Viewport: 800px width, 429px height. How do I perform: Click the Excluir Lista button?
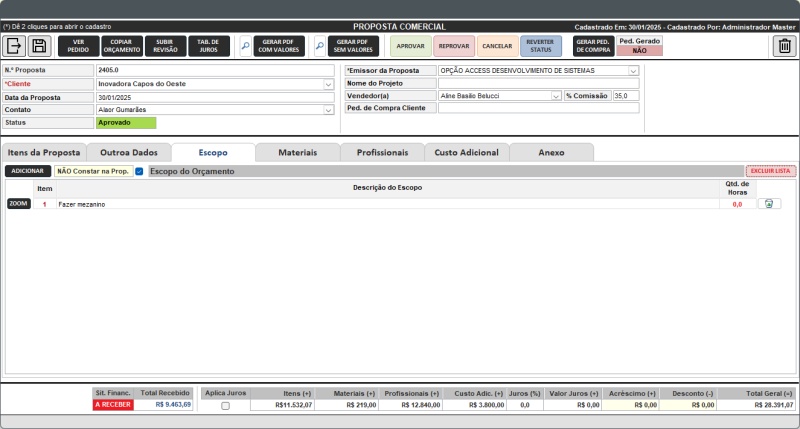coord(770,171)
